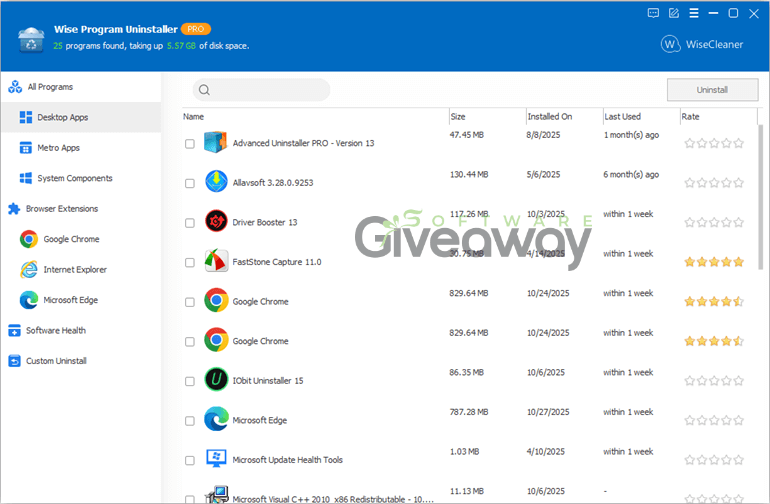The width and height of the screenshot is (770, 504).
Task: Click the Metro Apps icon
Action: click(x=26, y=148)
